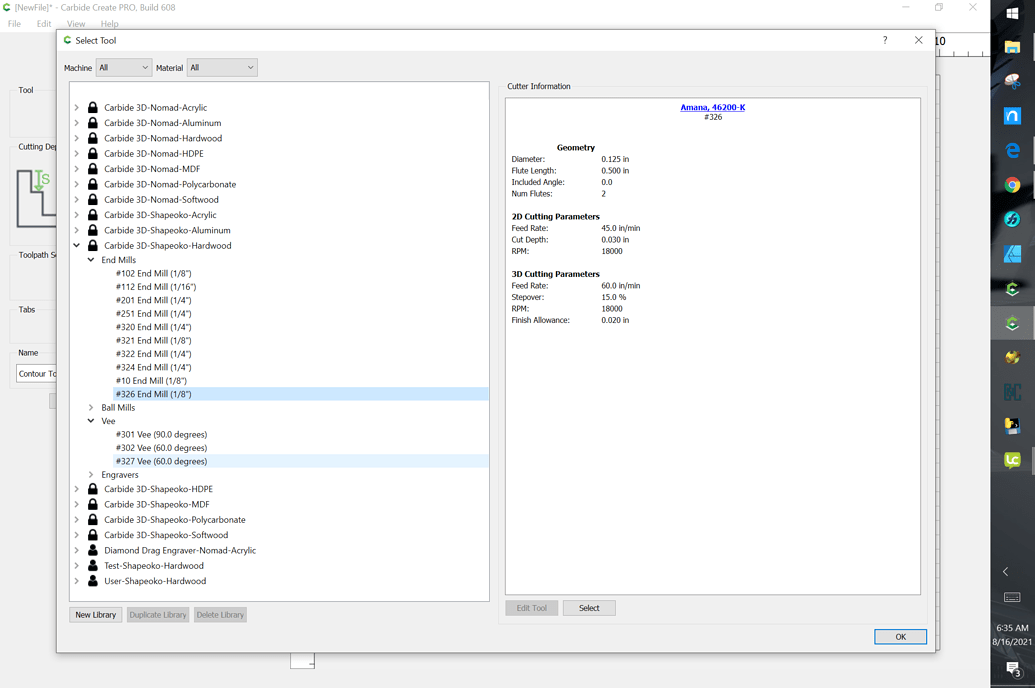This screenshot has height=688, width=1035.
Task: Click the user icon beside Test-Shapeoko-Hardwood
Action: [93, 566]
